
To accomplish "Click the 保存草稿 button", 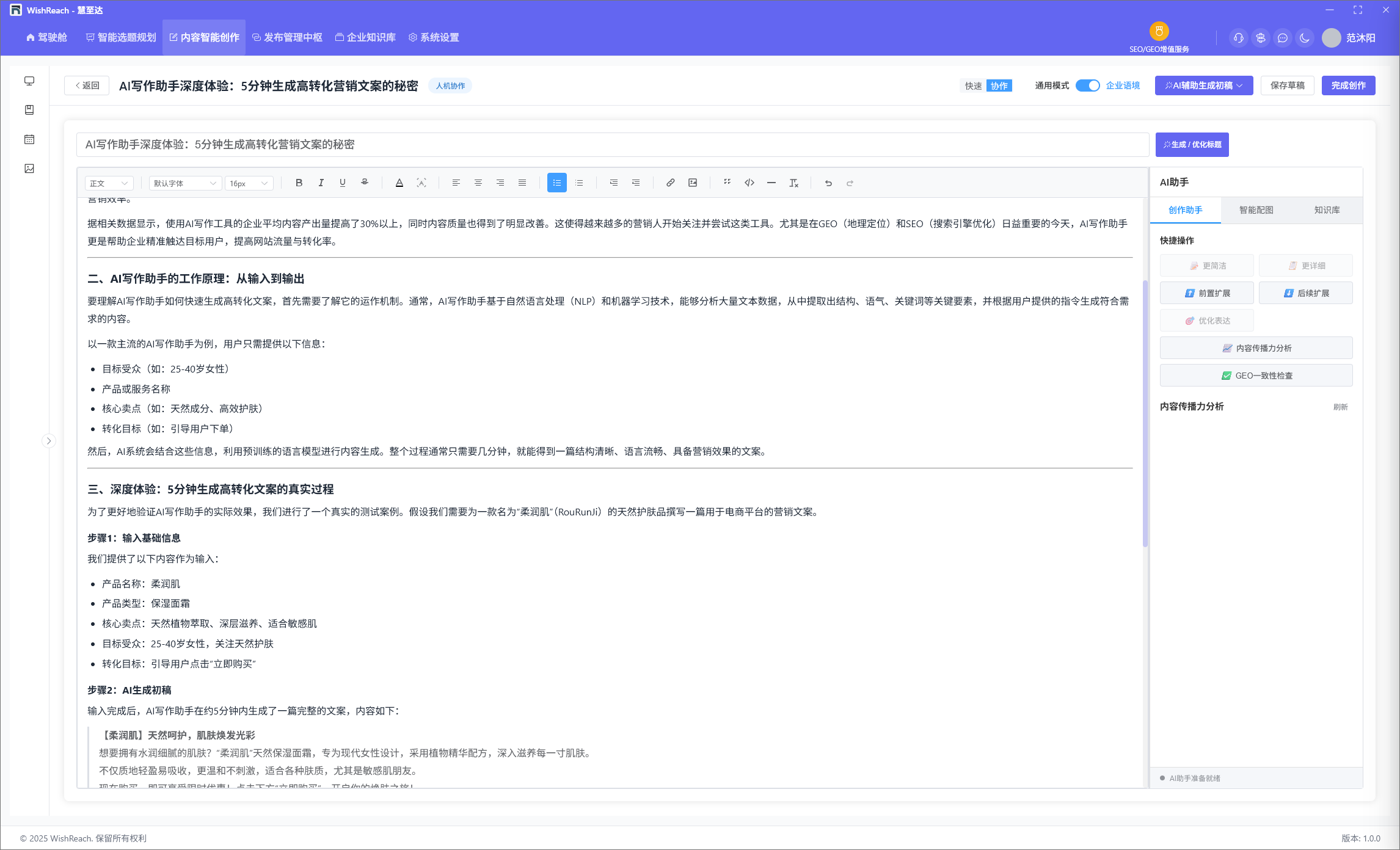I will coord(1287,85).
